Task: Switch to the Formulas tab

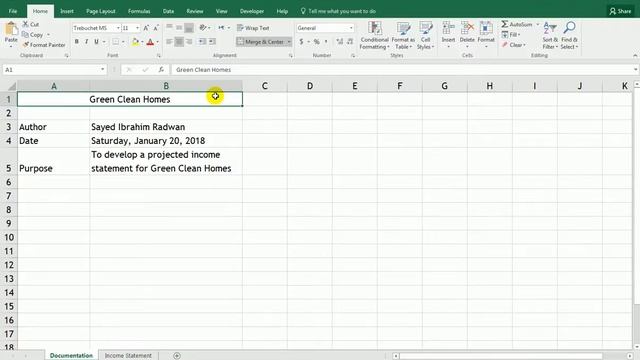Action: [139, 11]
